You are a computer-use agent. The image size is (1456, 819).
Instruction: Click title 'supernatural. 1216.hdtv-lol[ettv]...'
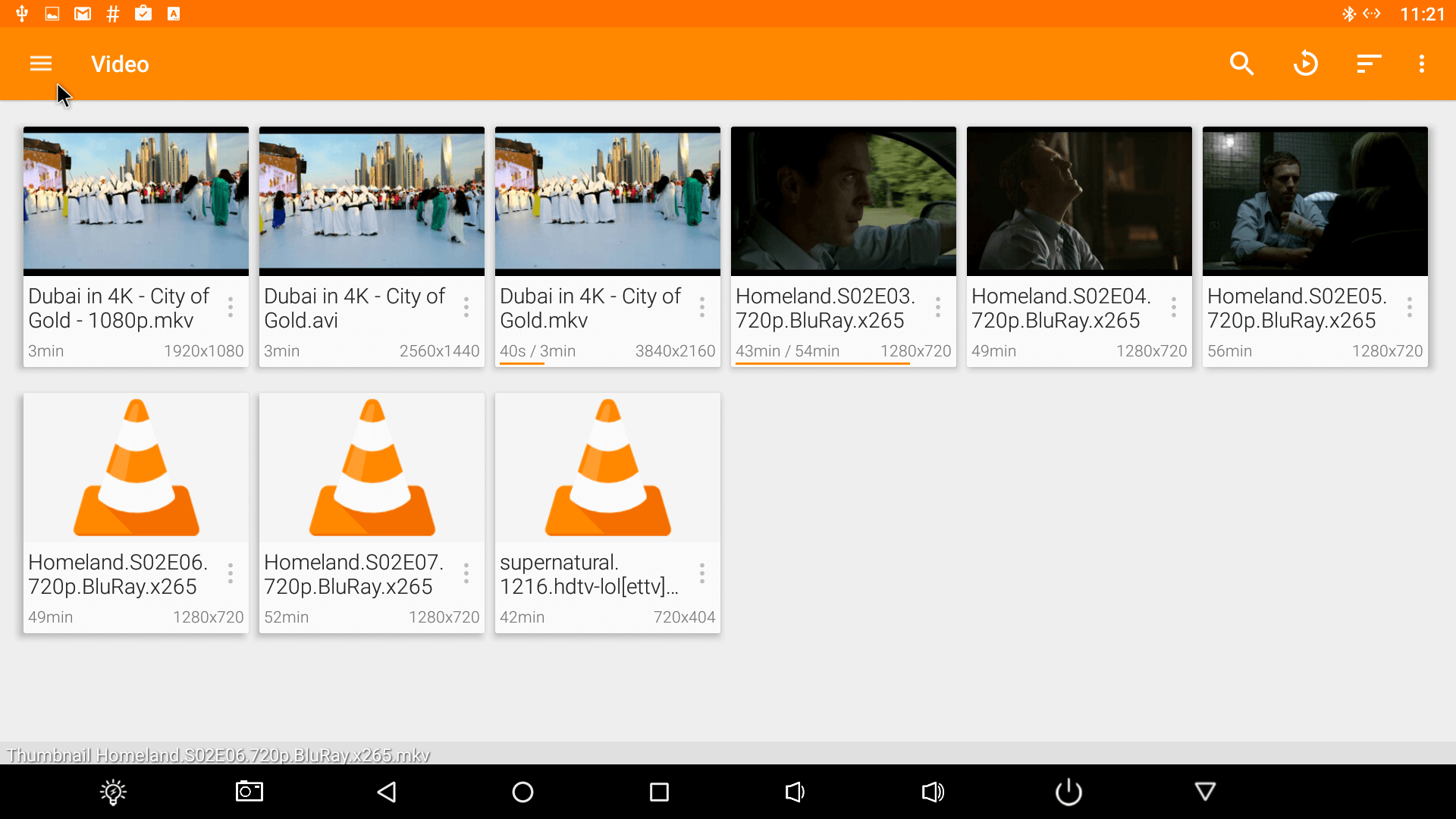(589, 574)
